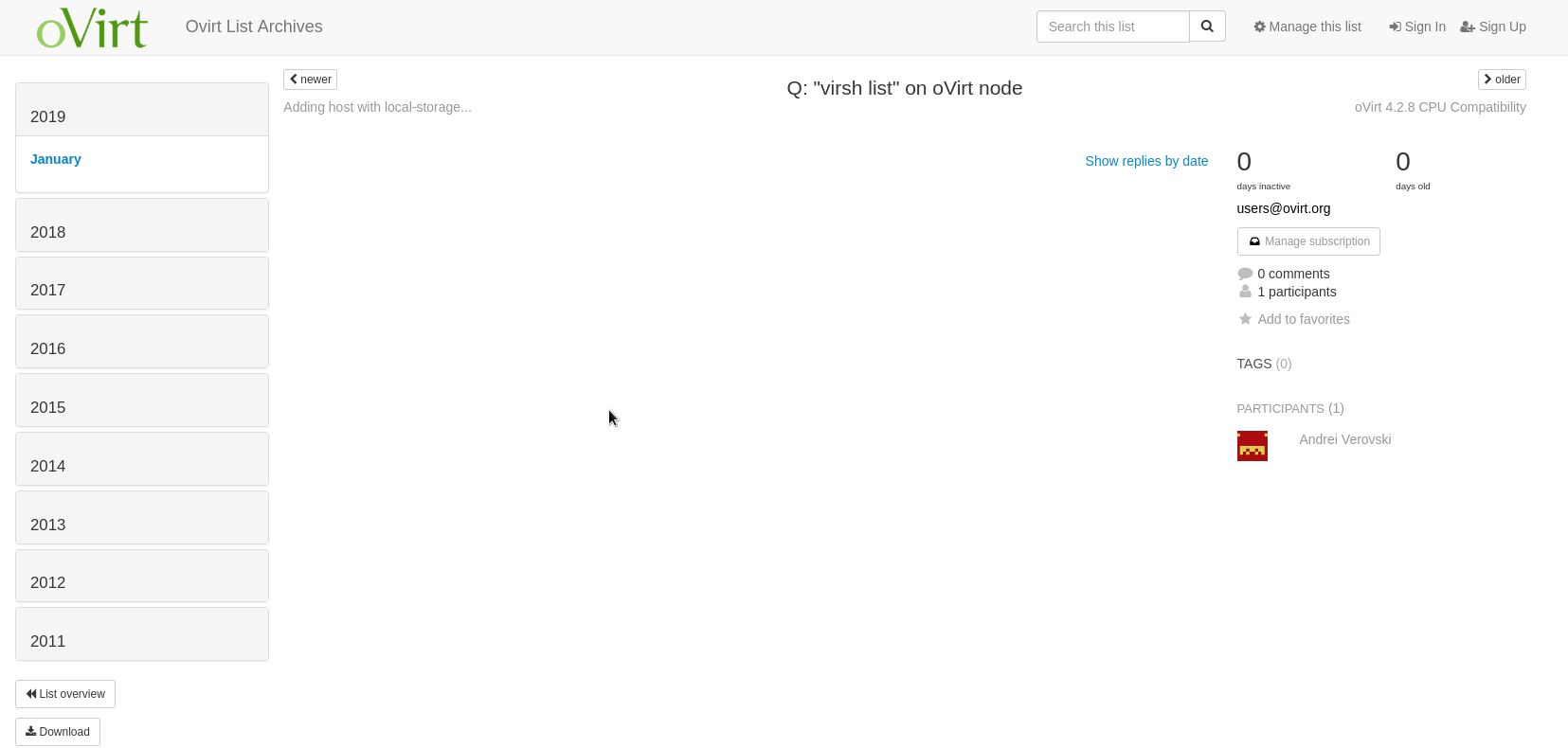Show replies by date
The image size is (1568, 748).
1146,161
